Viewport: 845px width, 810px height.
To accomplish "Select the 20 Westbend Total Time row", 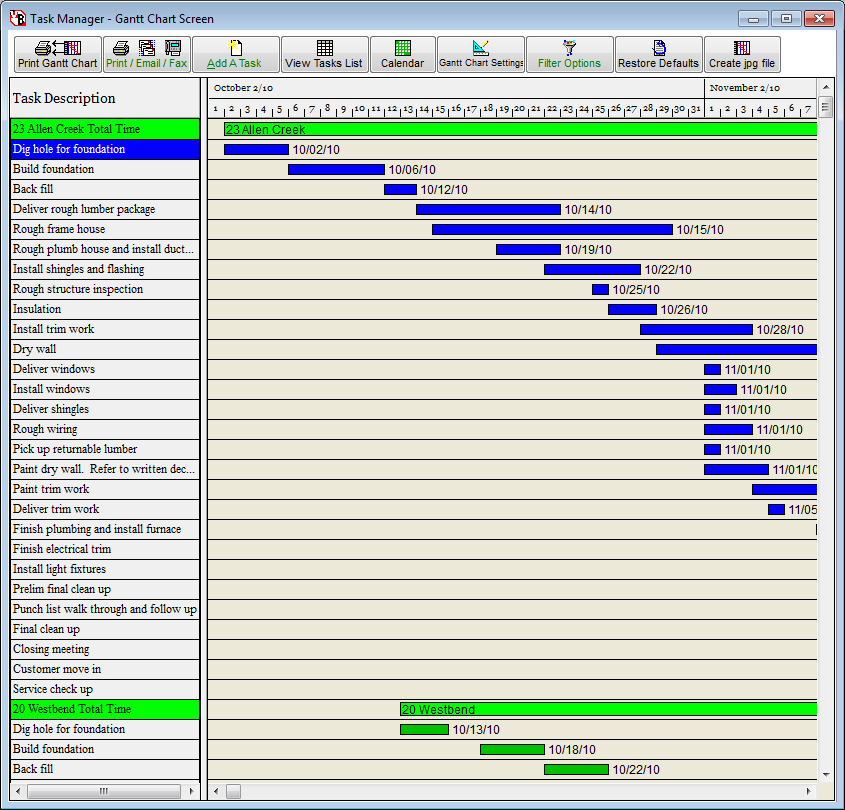I will point(104,709).
